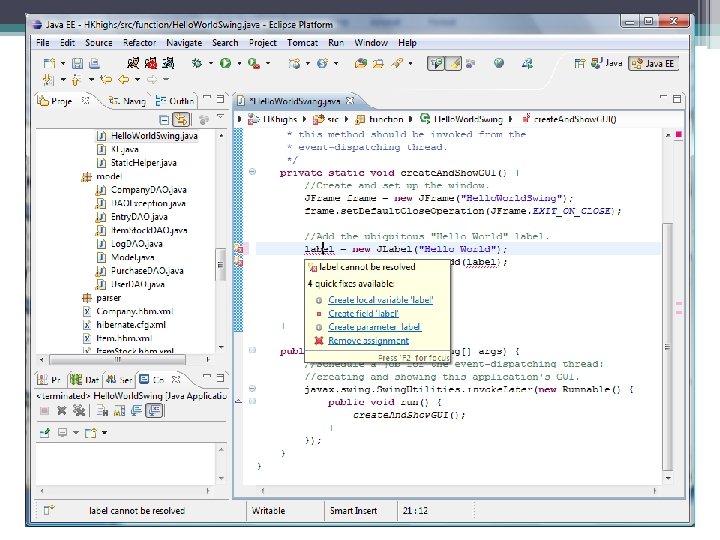
Task: Click the web browser globe toolbar icon
Action: click(499, 63)
